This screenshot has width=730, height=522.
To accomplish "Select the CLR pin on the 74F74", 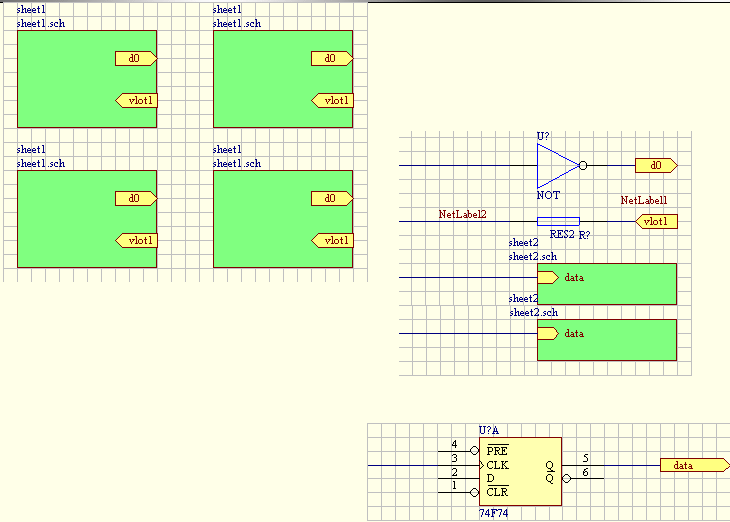I will pyautogui.click(x=497, y=491).
